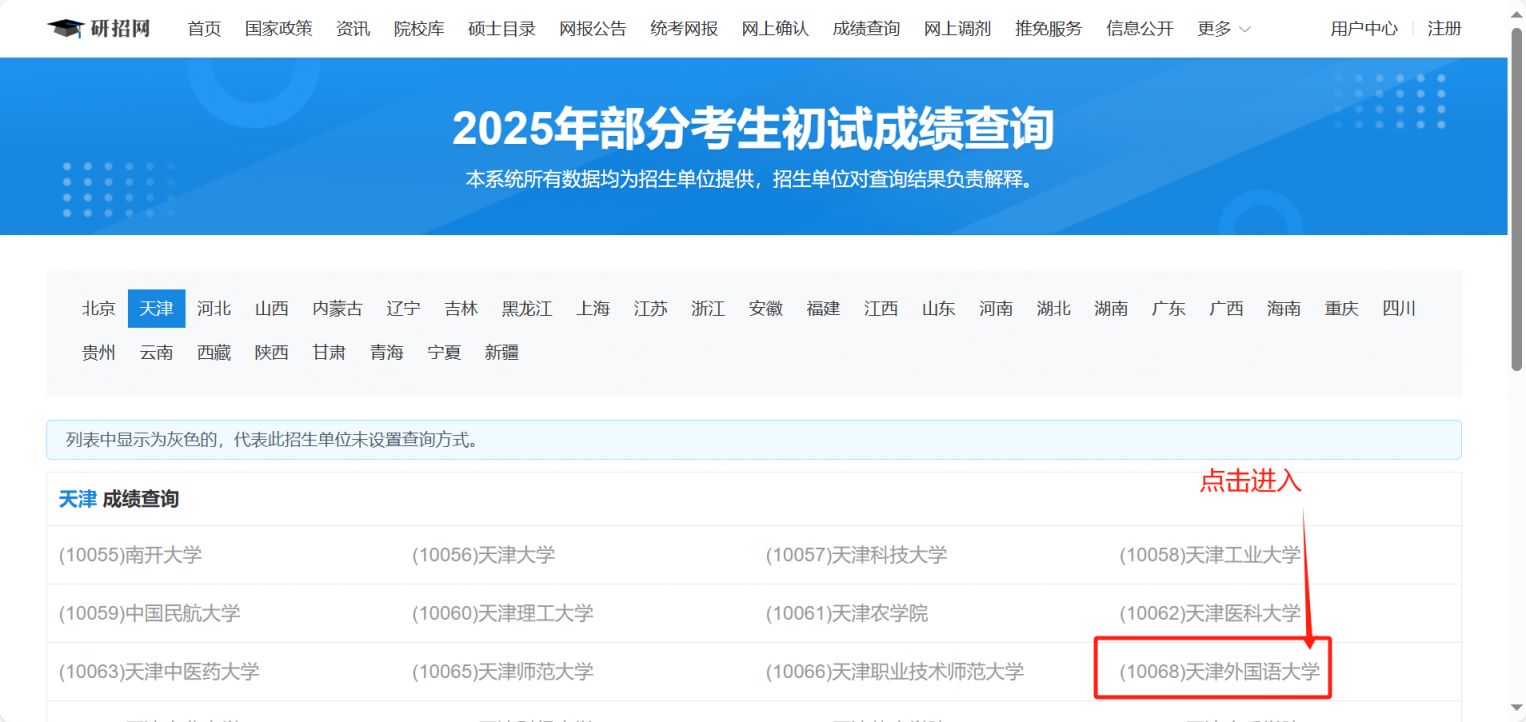Screen dimensions: 1526x722
Task: Open (10068)天津外国语大学 score query
Action: 1220,671
